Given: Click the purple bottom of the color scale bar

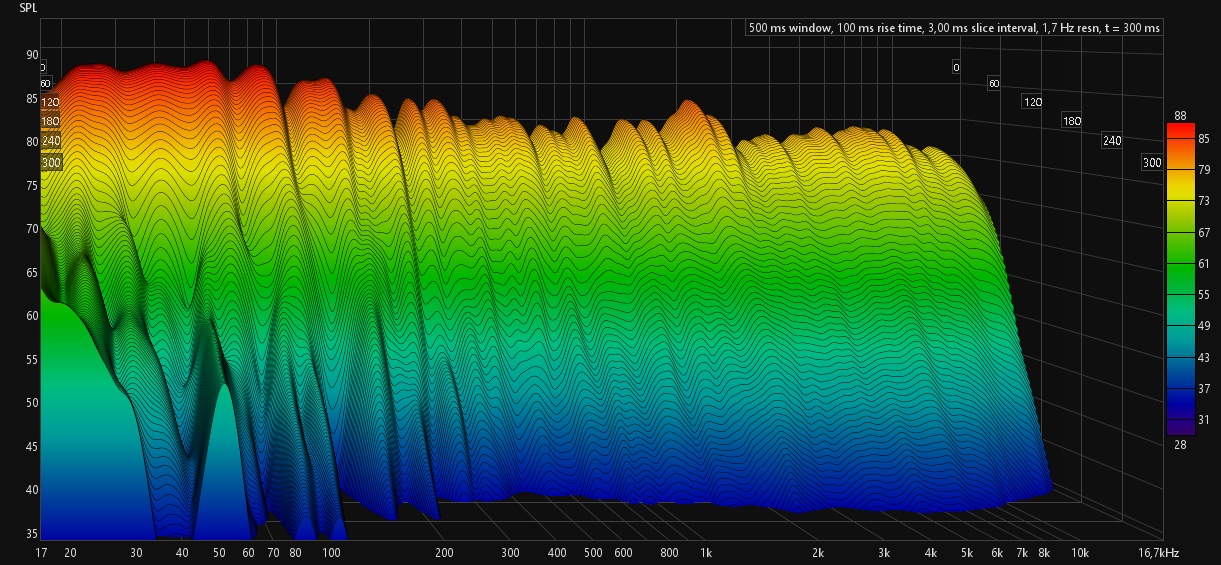Looking at the screenshot, I should coord(1180,427).
